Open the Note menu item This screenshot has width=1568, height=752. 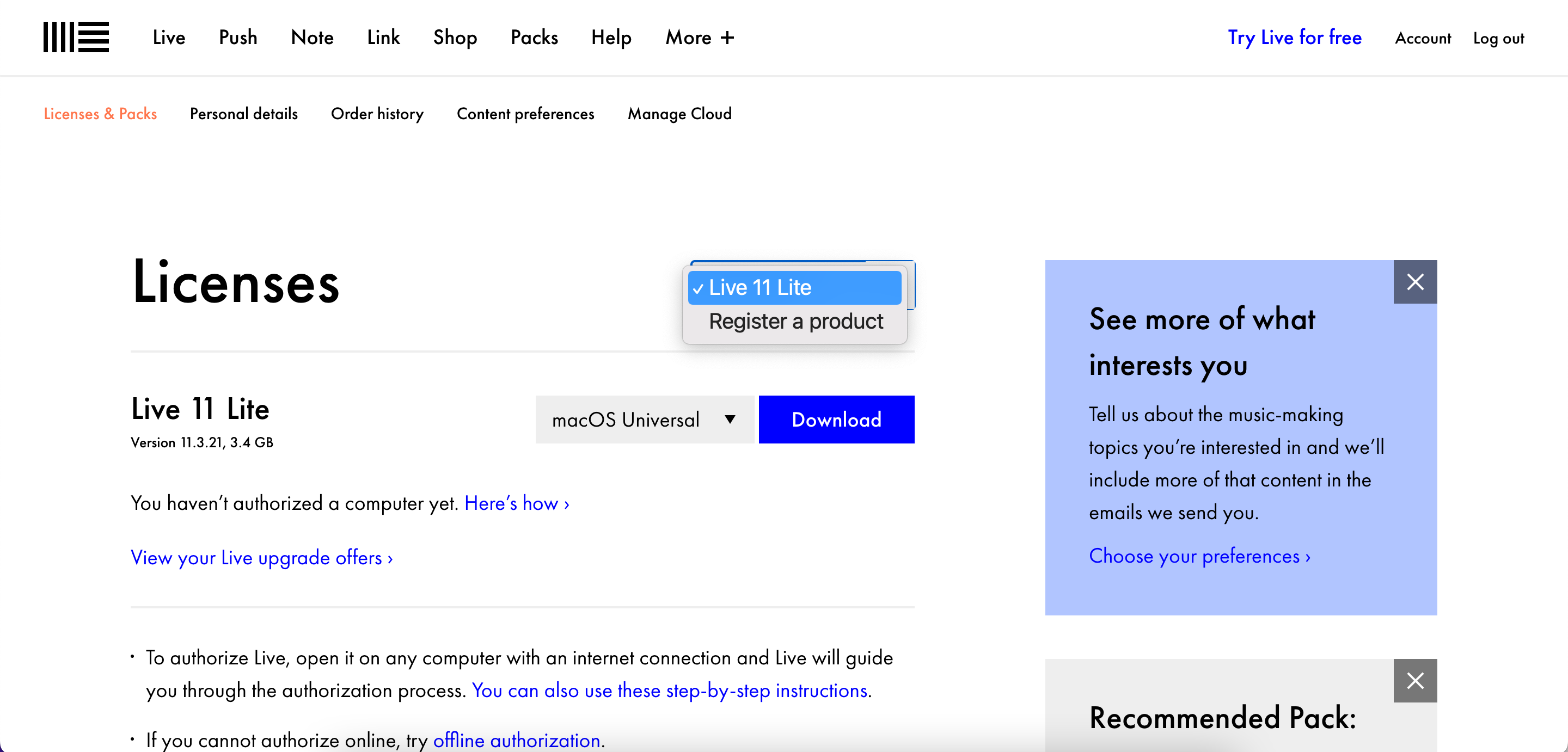tap(313, 38)
